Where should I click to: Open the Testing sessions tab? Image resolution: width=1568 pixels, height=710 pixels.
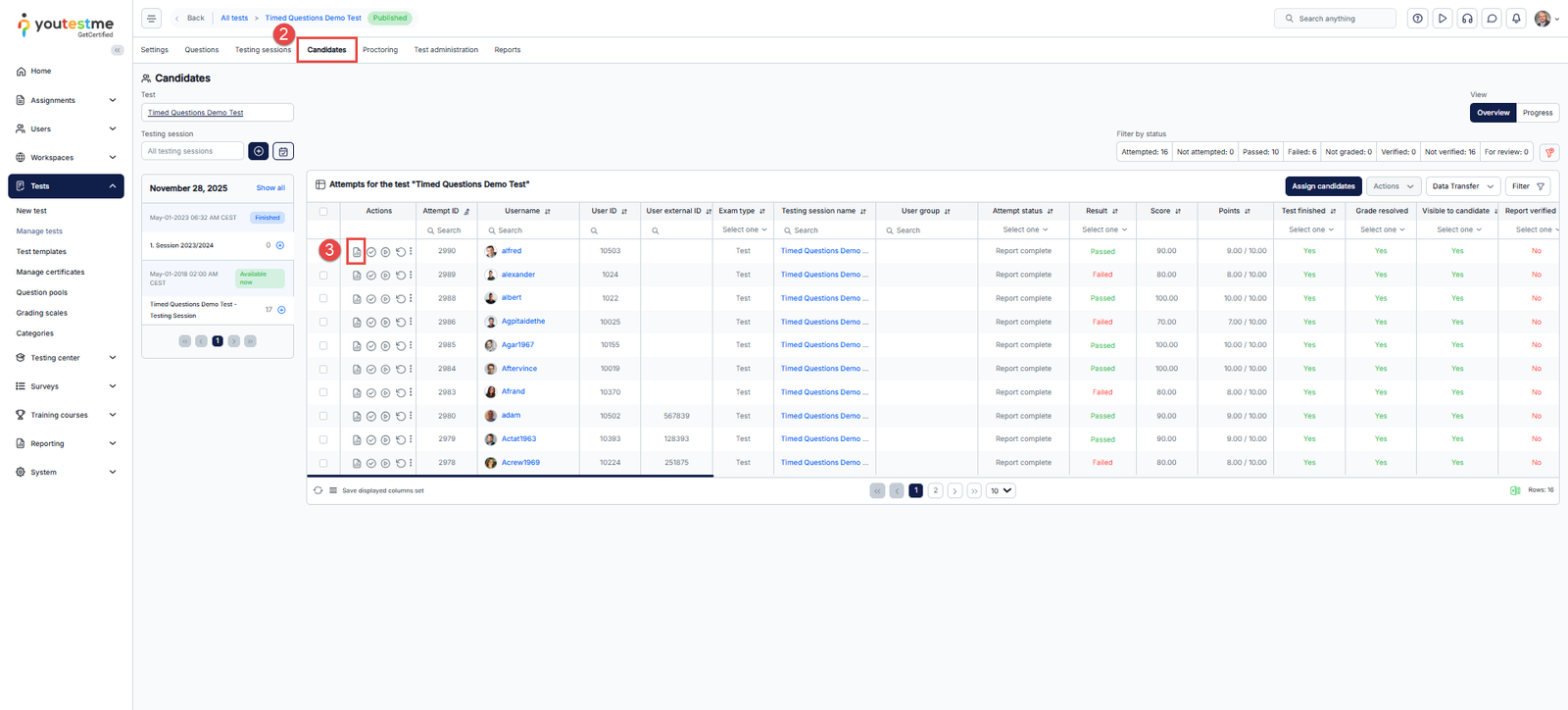(x=263, y=50)
